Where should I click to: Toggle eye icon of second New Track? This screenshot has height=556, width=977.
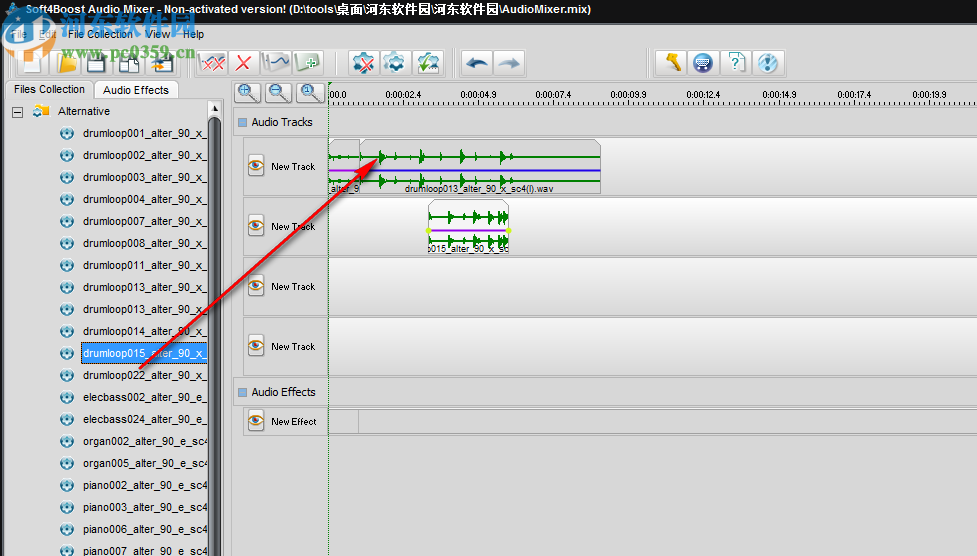256,226
